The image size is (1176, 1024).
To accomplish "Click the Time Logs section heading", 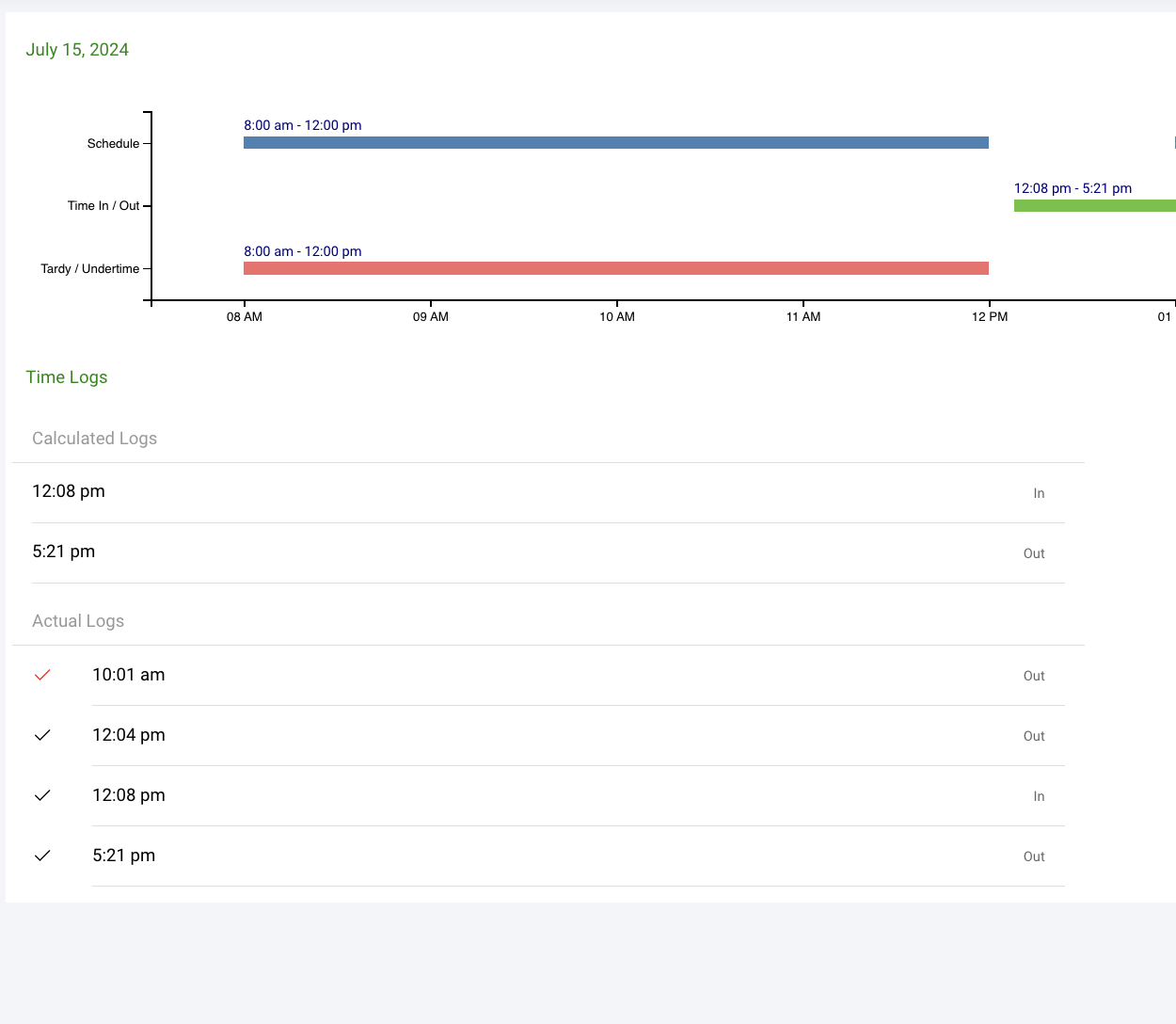I will point(67,377).
